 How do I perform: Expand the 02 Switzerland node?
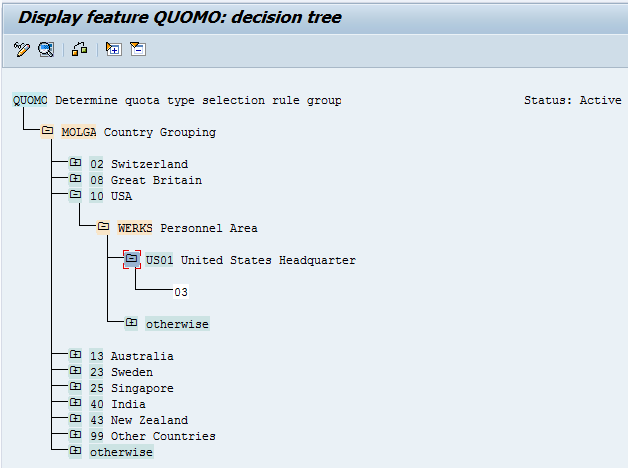[x=75, y=164]
